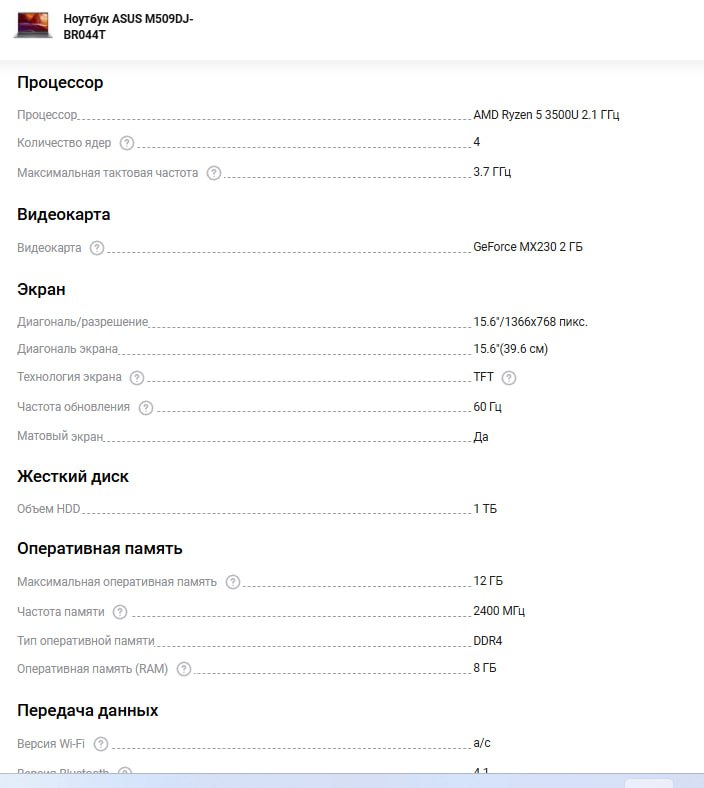Click help icon for Частота памяти
Viewport: 704px width, 788px height.
click(x=120, y=612)
